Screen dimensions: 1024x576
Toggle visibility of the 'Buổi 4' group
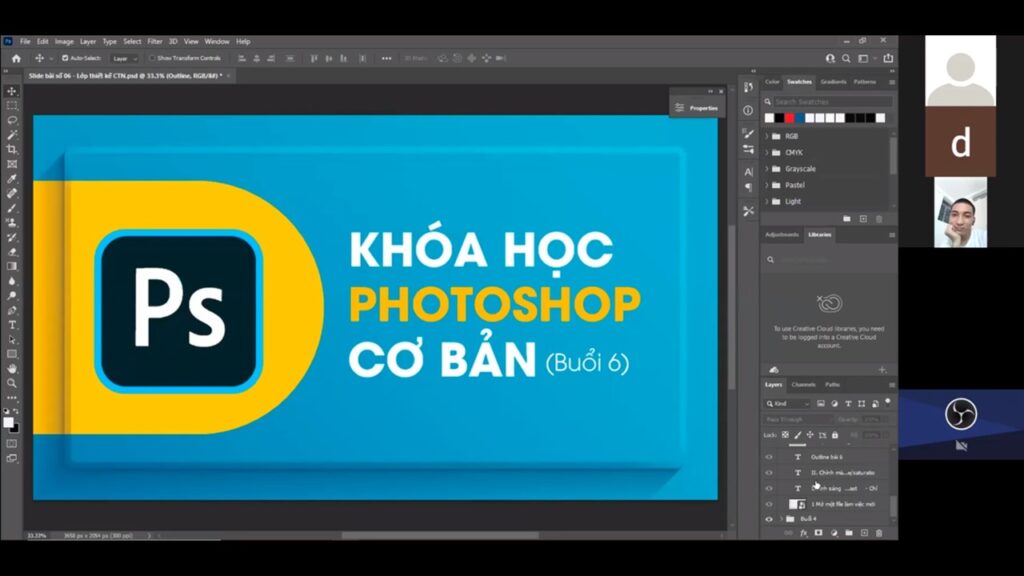pos(769,519)
